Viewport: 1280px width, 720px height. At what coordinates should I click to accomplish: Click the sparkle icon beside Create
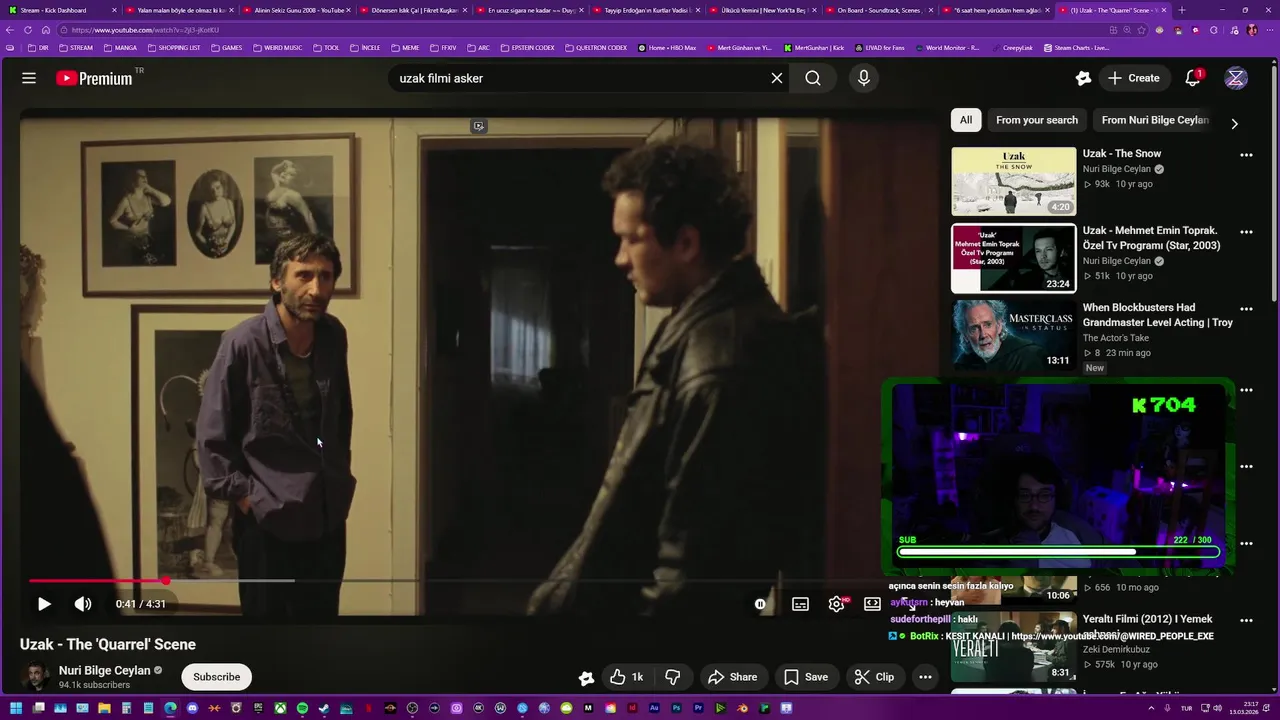point(1083,78)
